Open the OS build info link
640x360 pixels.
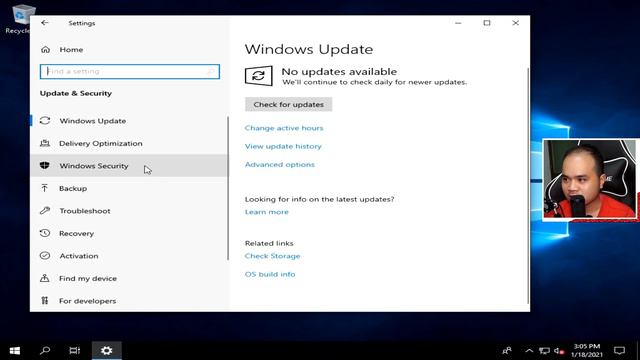click(270, 274)
